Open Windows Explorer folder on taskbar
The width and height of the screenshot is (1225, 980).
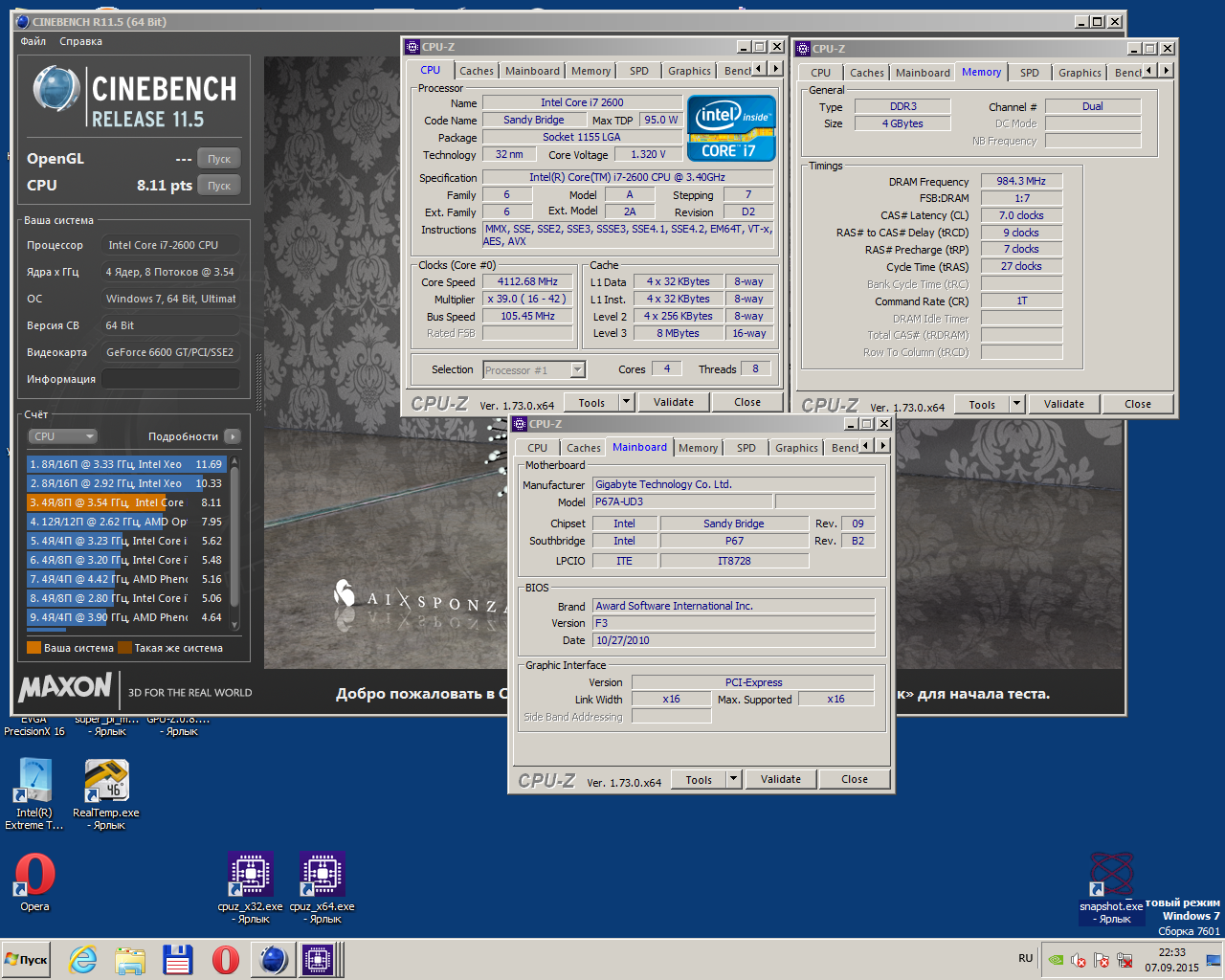[x=130, y=960]
